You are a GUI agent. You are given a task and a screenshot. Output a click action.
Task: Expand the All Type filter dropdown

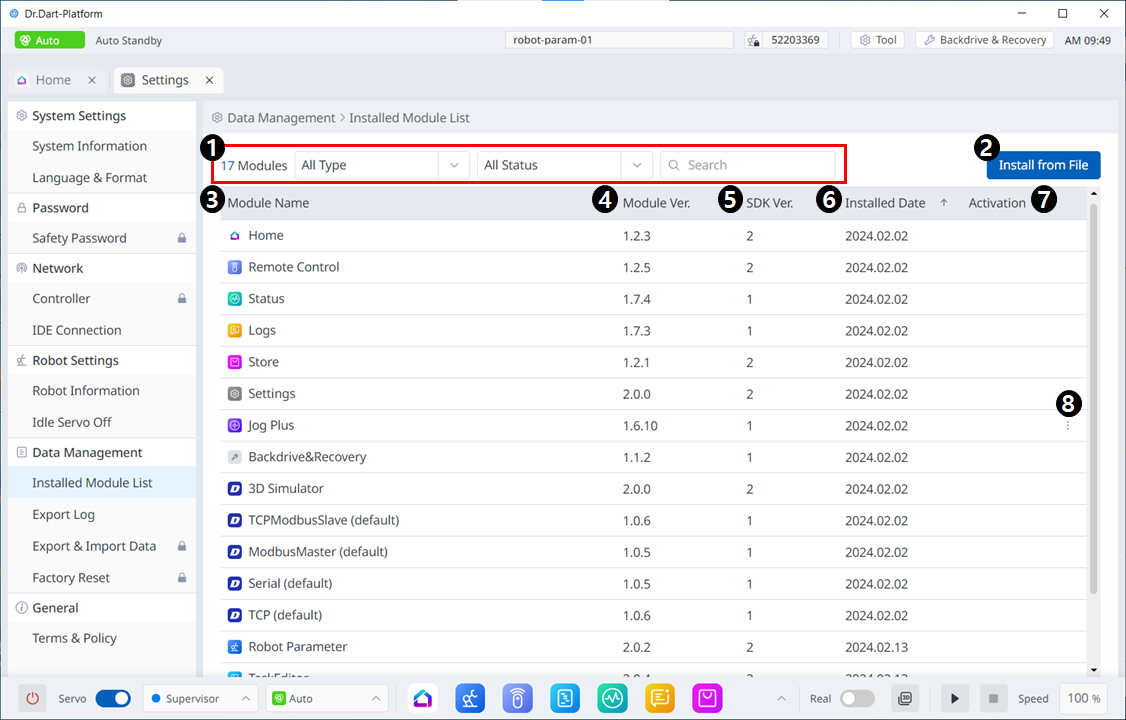point(381,165)
